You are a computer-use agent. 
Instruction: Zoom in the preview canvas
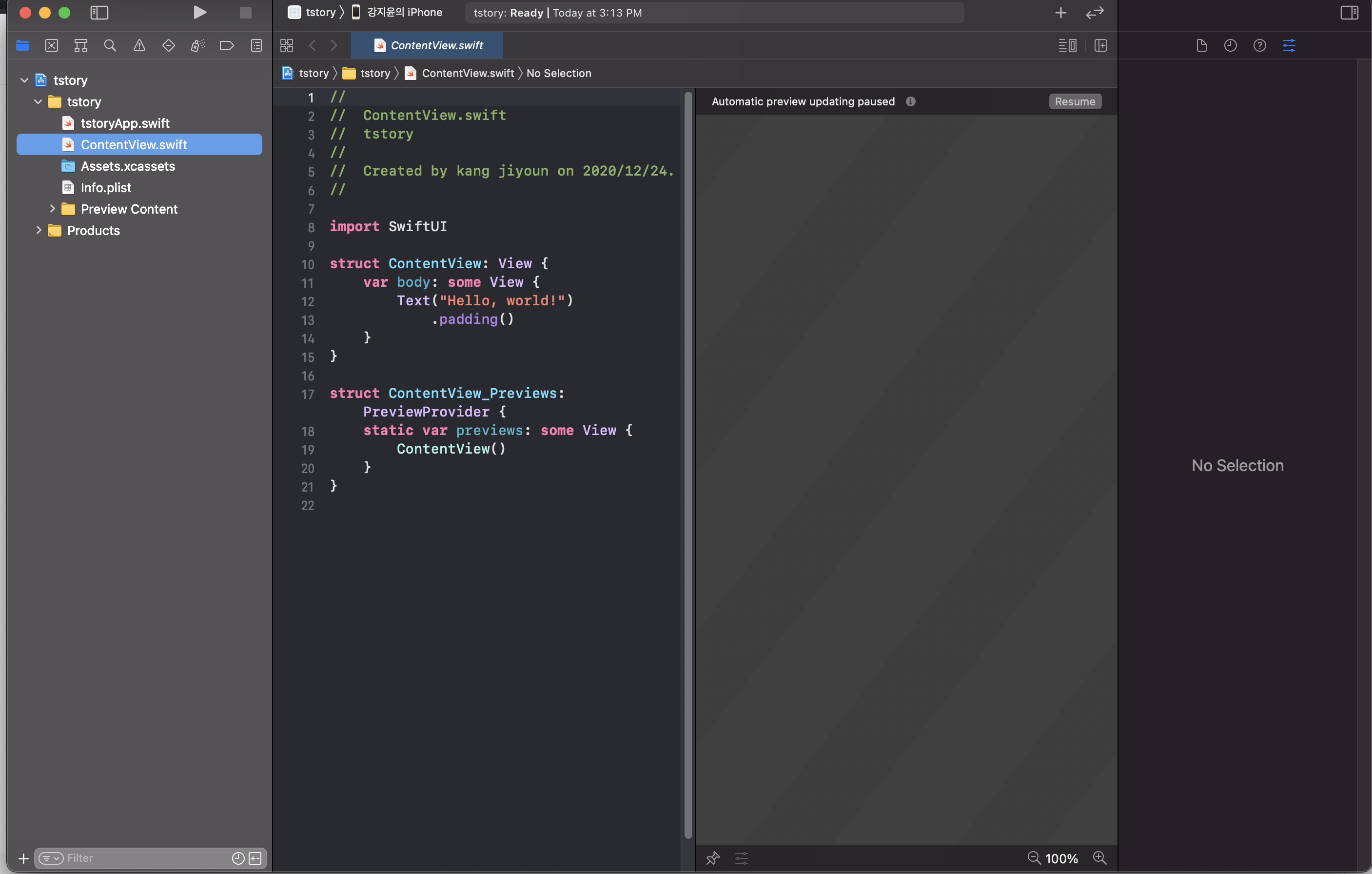1099,858
